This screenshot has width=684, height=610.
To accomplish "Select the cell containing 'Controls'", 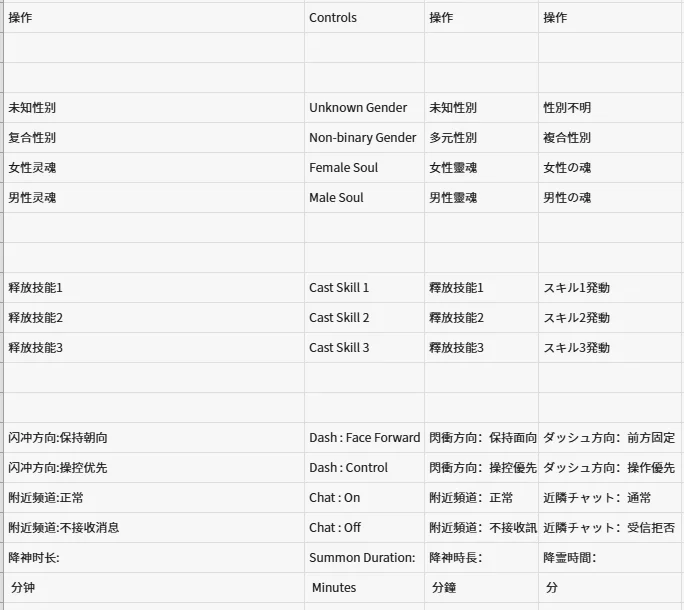I will click(364, 17).
